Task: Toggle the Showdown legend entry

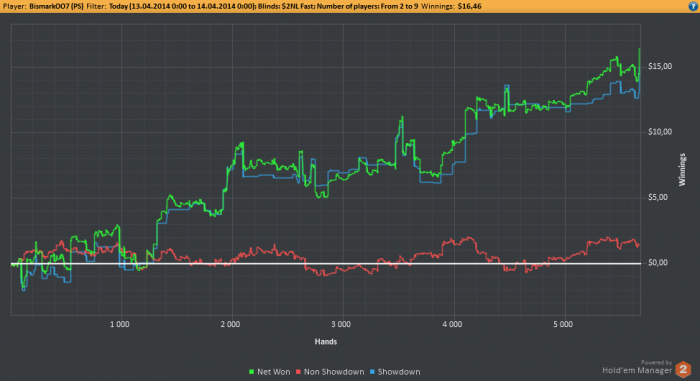Action: pos(395,372)
